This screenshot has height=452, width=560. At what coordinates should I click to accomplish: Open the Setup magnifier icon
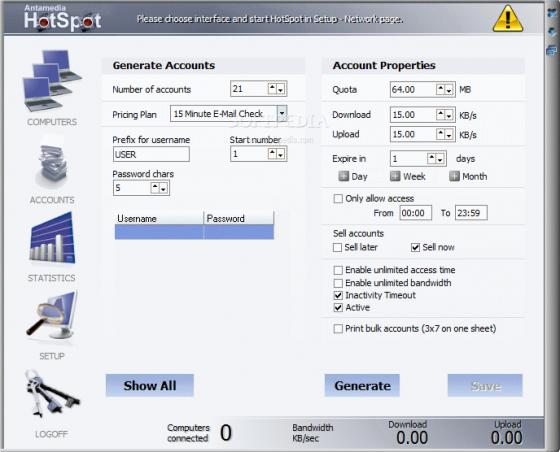[52, 315]
